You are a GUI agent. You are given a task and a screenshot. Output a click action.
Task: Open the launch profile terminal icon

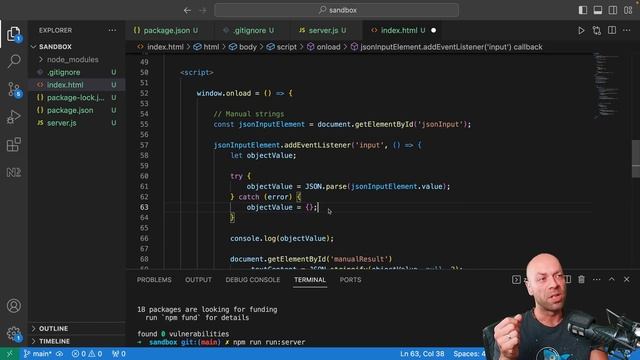pyautogui.click(x=516, y=280)
